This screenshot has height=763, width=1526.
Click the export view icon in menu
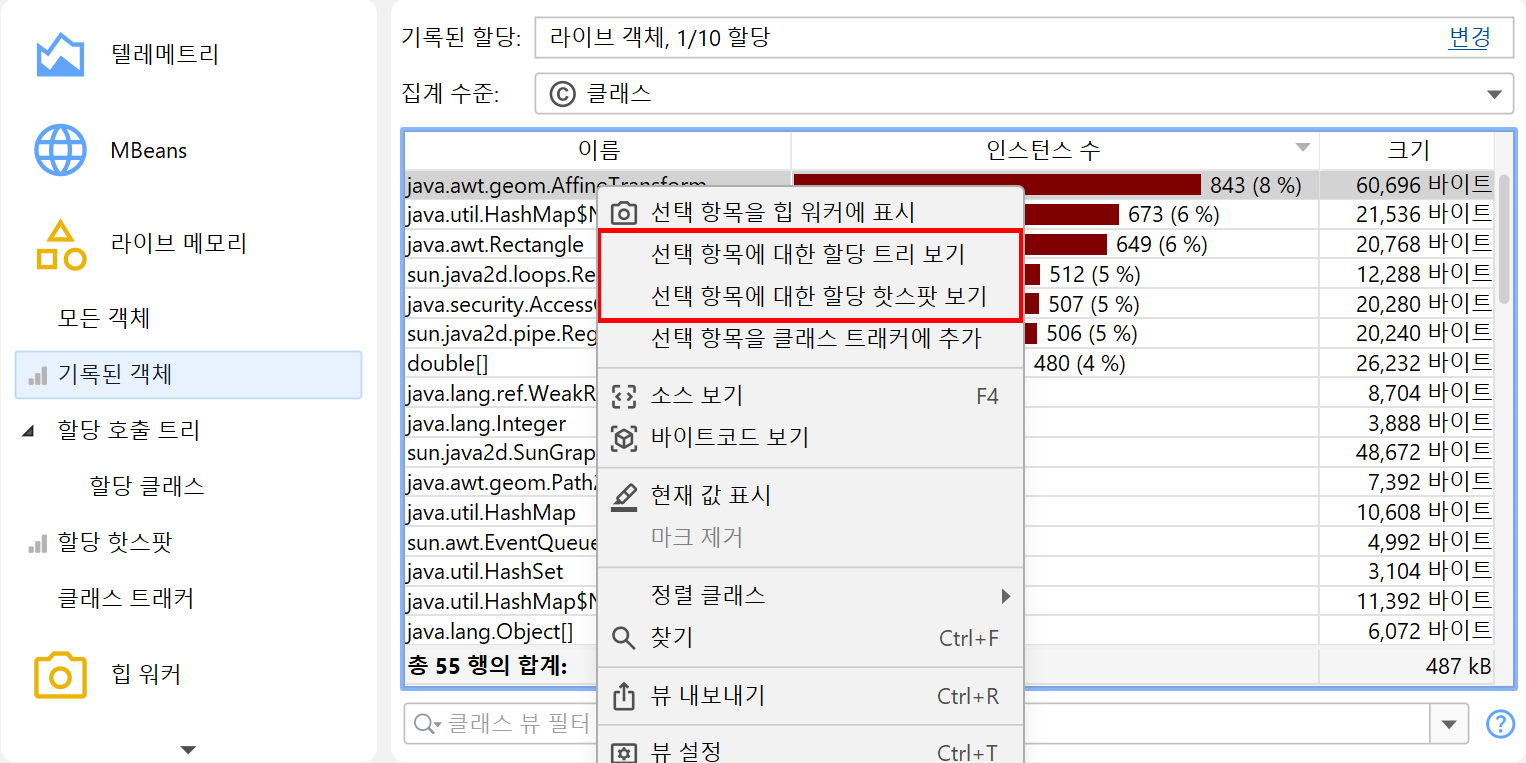point(624,696)
